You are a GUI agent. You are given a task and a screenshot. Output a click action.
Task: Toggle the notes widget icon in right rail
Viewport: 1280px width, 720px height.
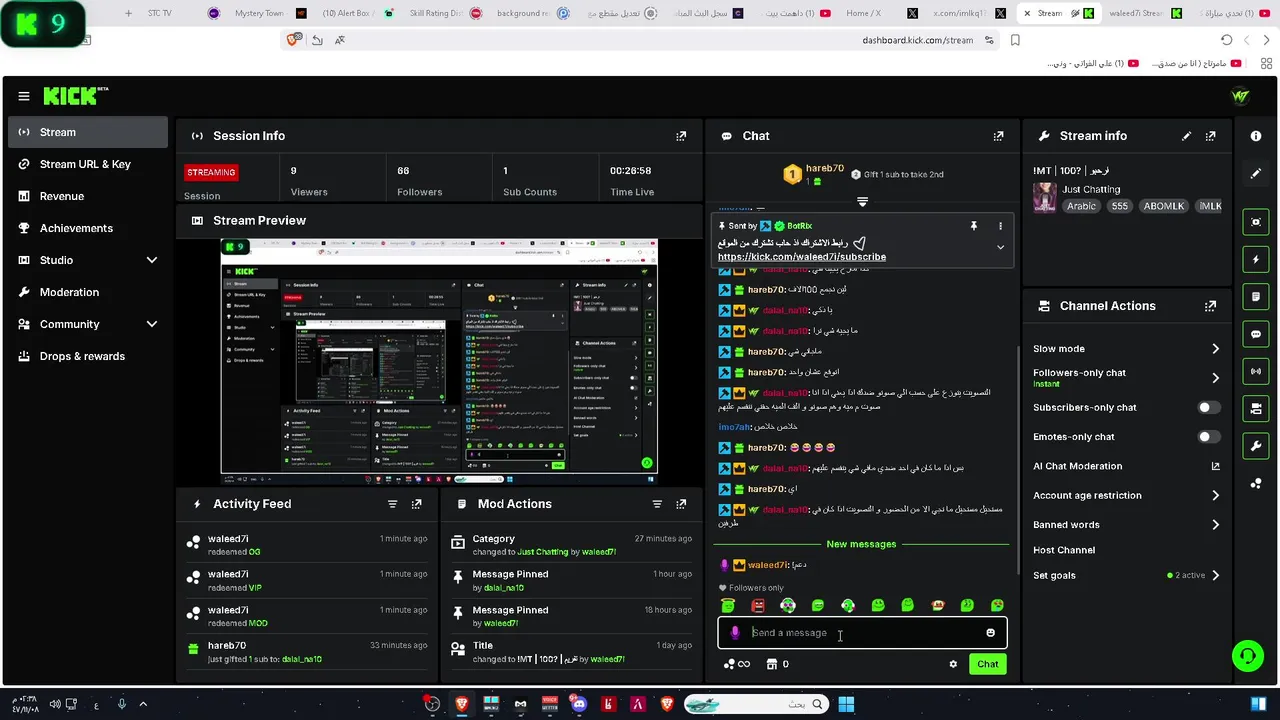[x=1256, y=297]
